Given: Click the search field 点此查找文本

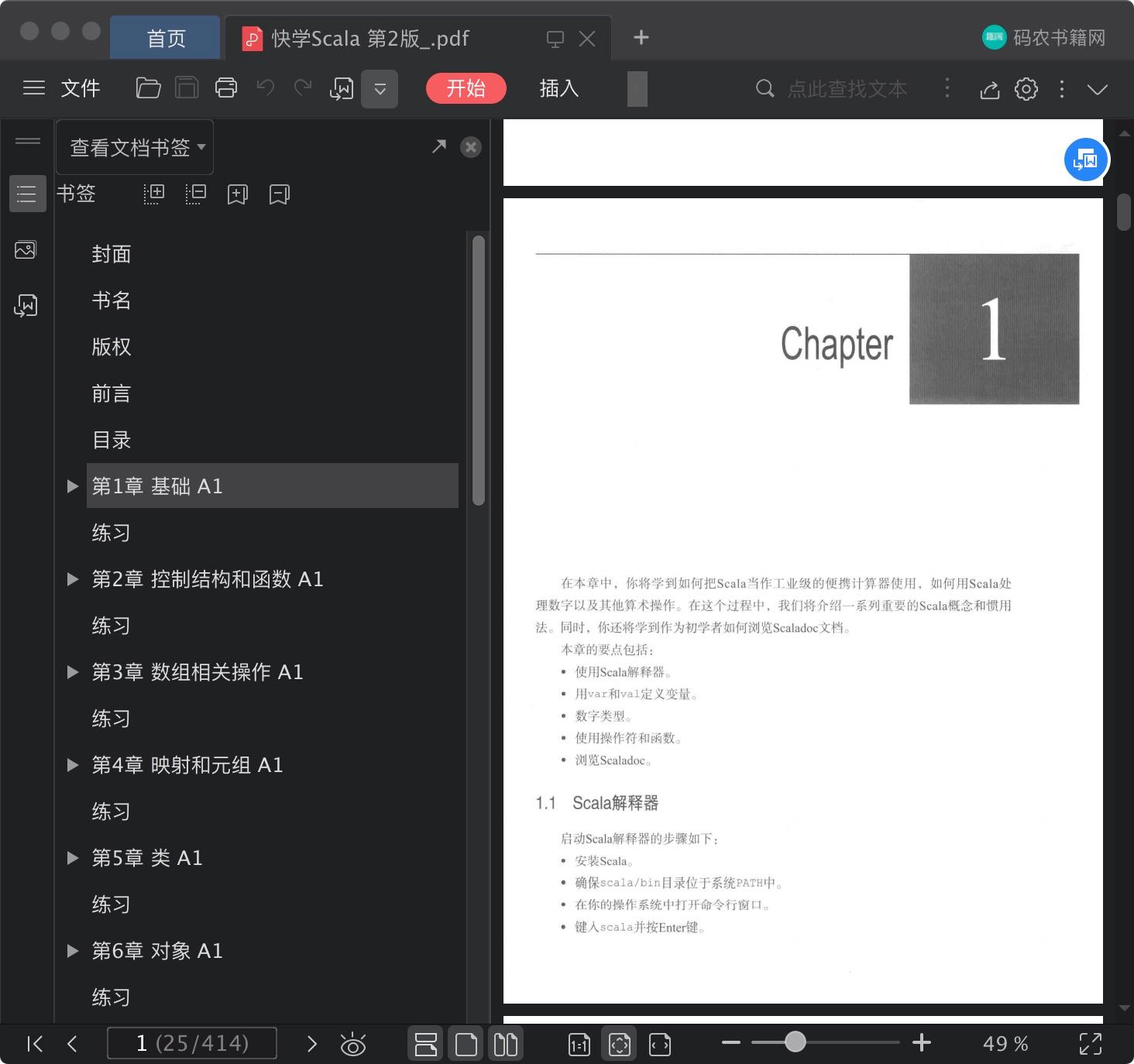Looking at the screenshot, I should click(x=847, y=89).
